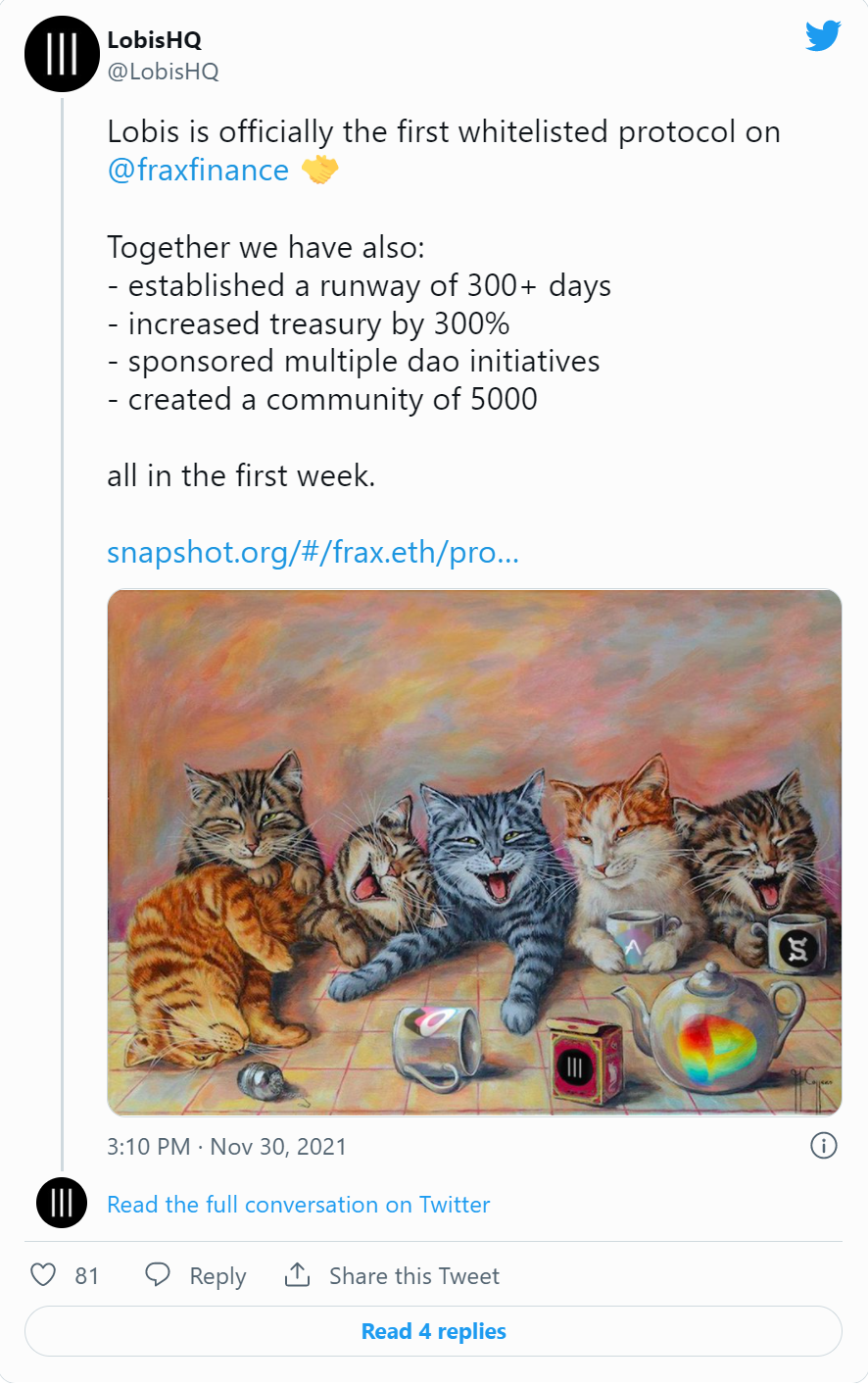This screenshot has height=1386, width=868.
Task: Click the tweet body text about Lobis
Action: click(x=444, y=304)
